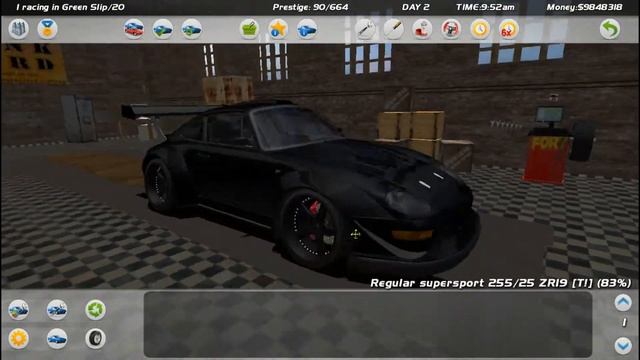Image resolution: width=640 pixels, height=360 pixels.
Task: Select the red and blue car icon
Action: click(134, 29)
